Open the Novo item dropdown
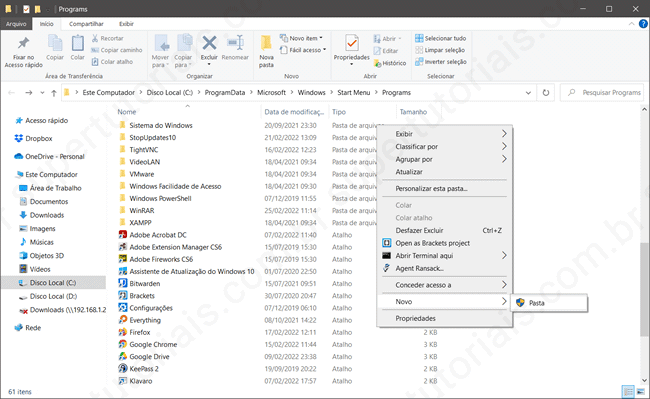Viewport: 650px width, 399px height. pyautogui.click(x=301, y=38)
